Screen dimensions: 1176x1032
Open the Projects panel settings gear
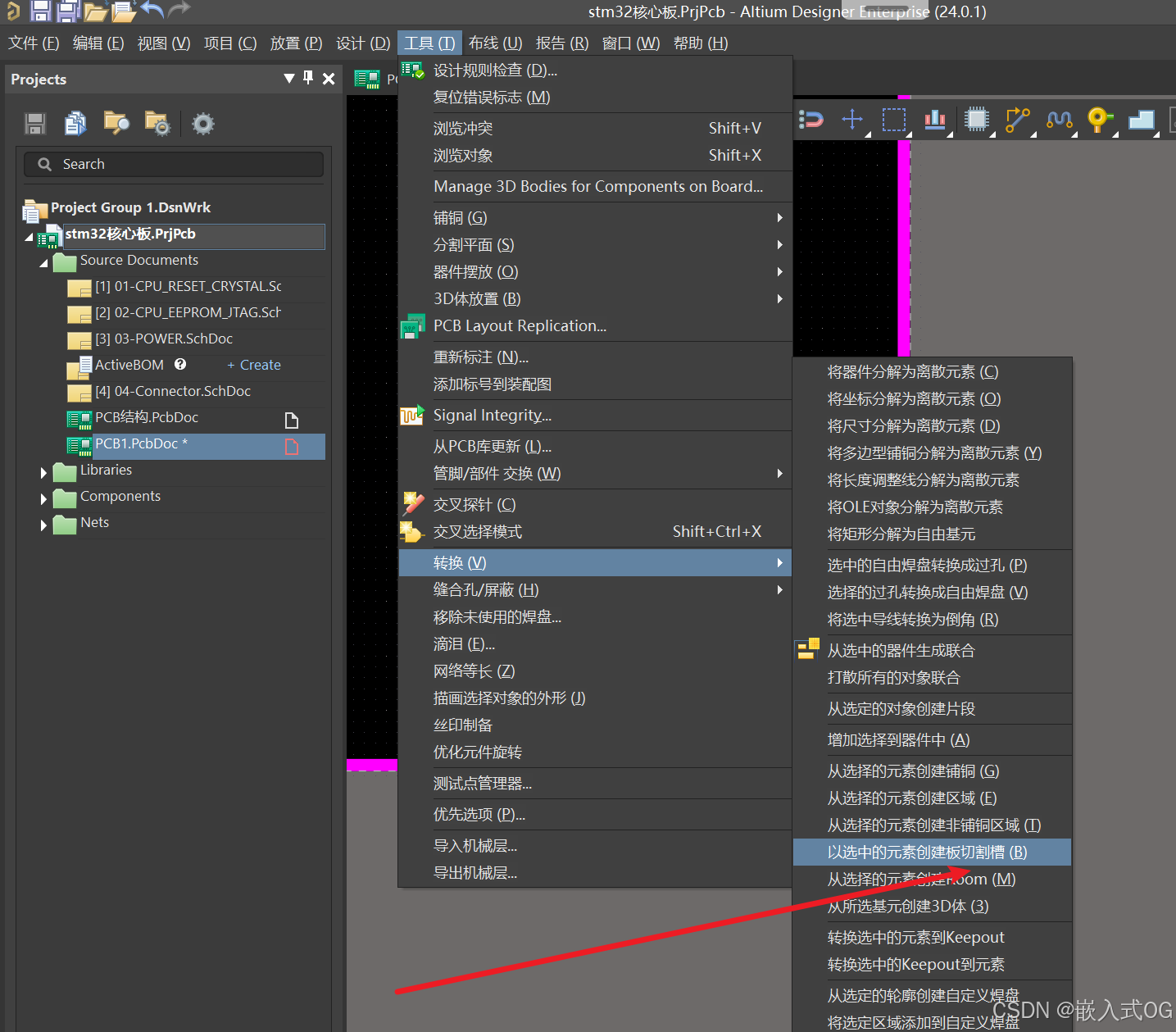202,124
